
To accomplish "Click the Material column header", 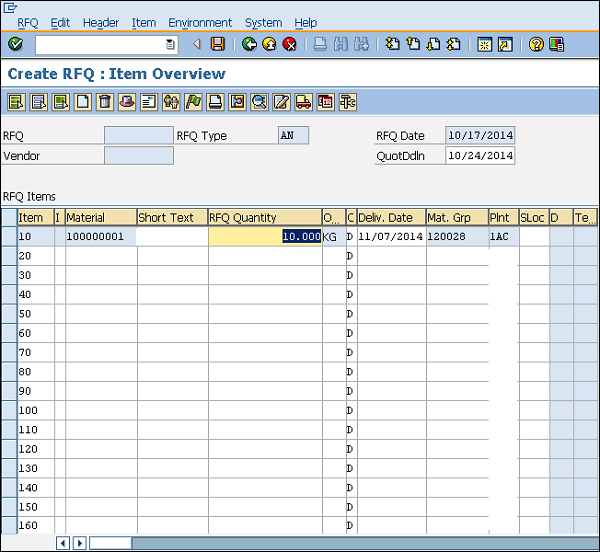I will pos(100,217).
